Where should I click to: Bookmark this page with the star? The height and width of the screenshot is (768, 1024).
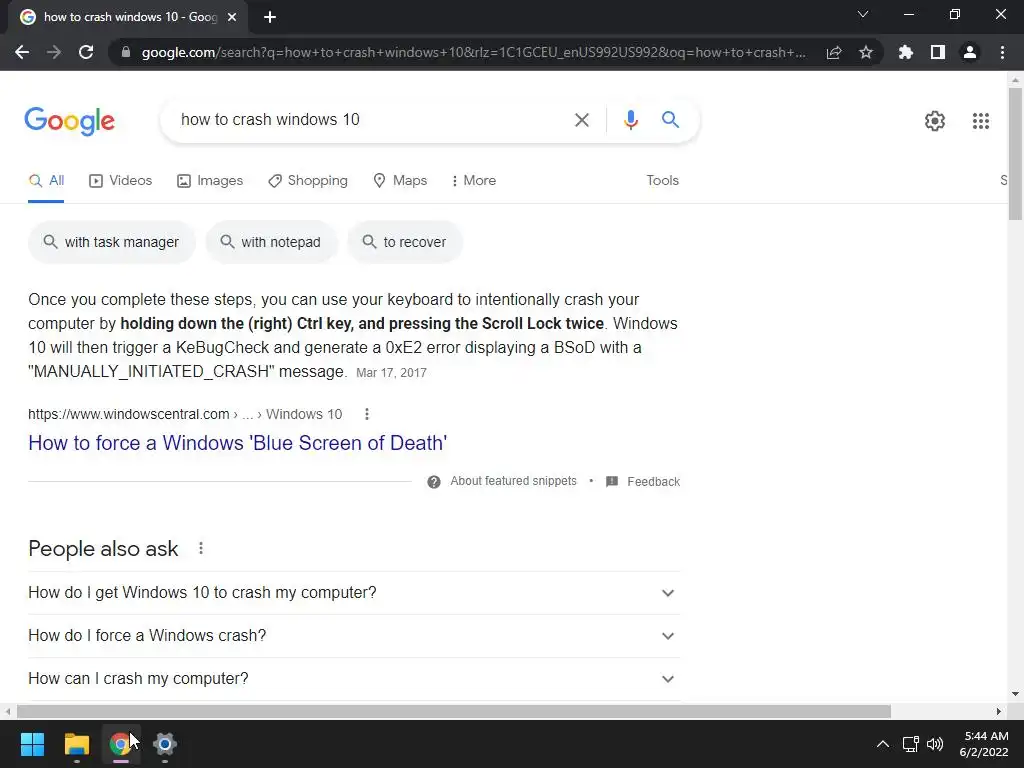pos(866,52)
